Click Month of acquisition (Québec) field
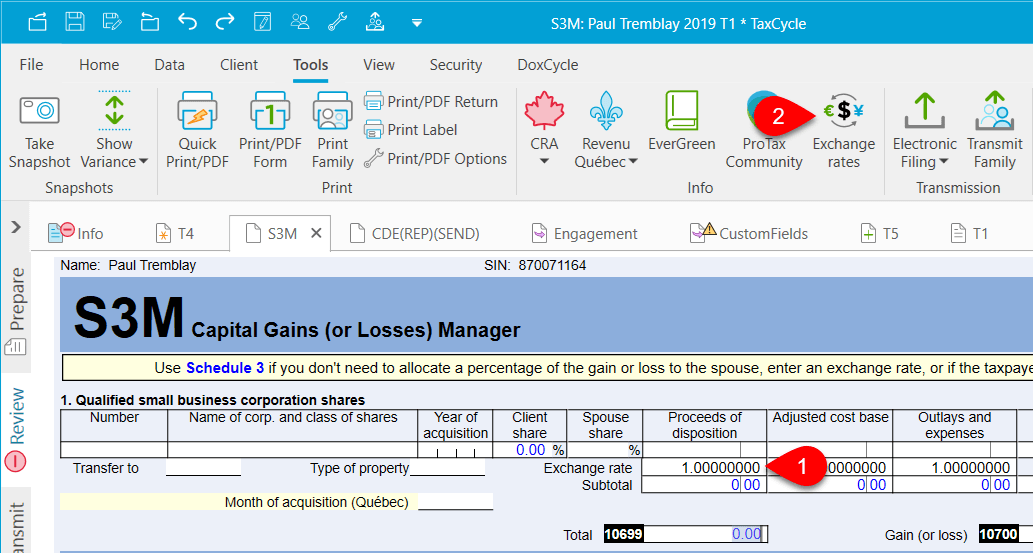 [x=455, y=502]
